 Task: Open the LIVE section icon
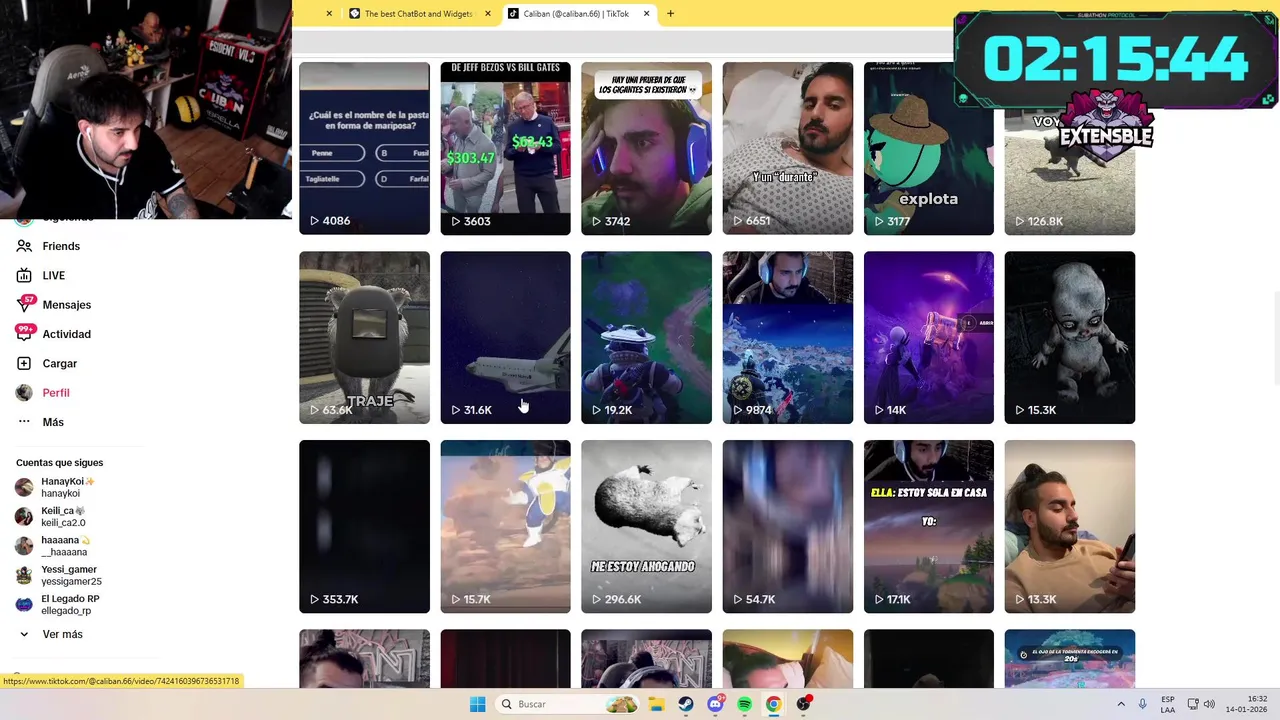coord(24,275)
